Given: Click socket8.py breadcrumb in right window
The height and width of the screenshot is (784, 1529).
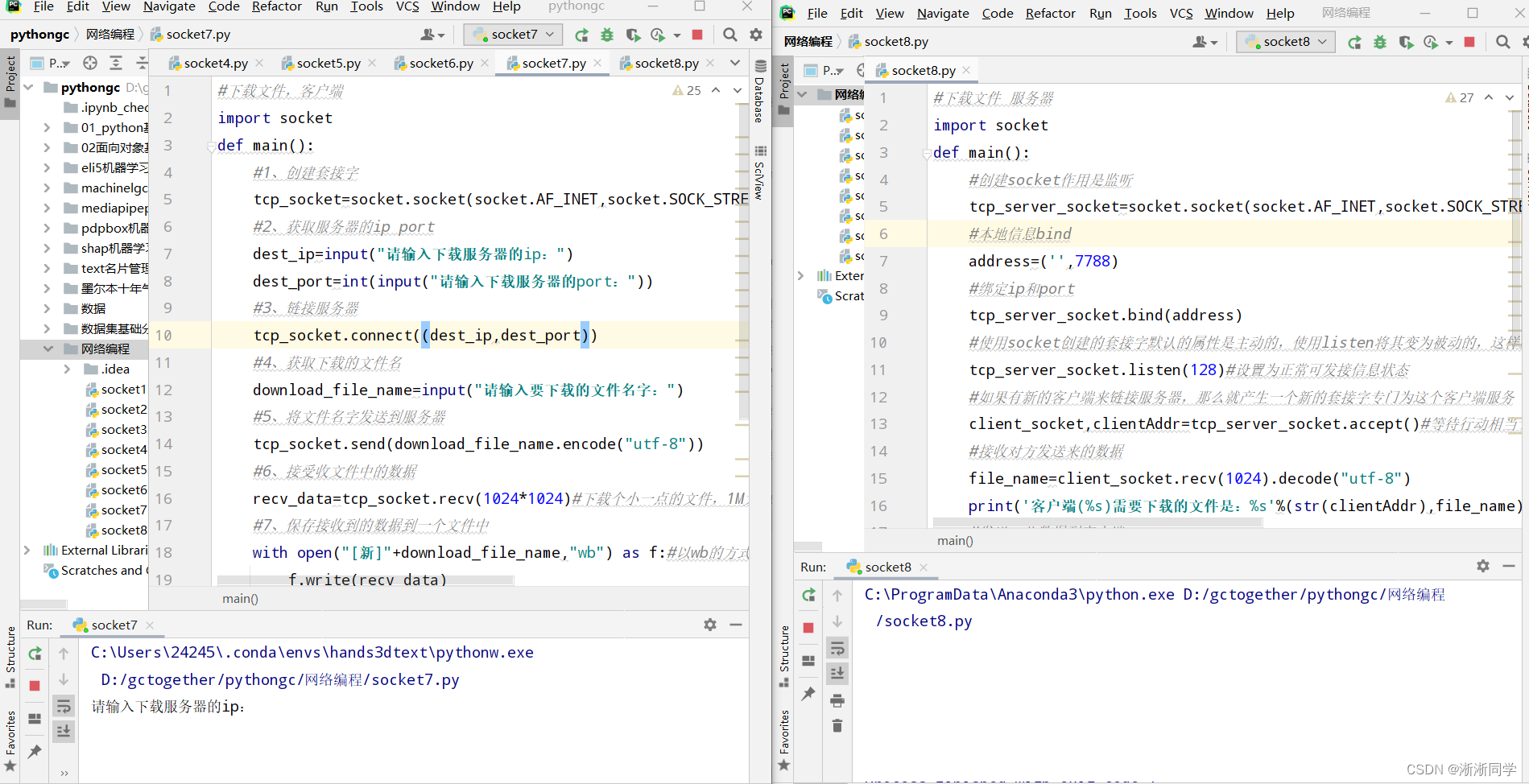Looking at the screenshot, I should [888, 42].
